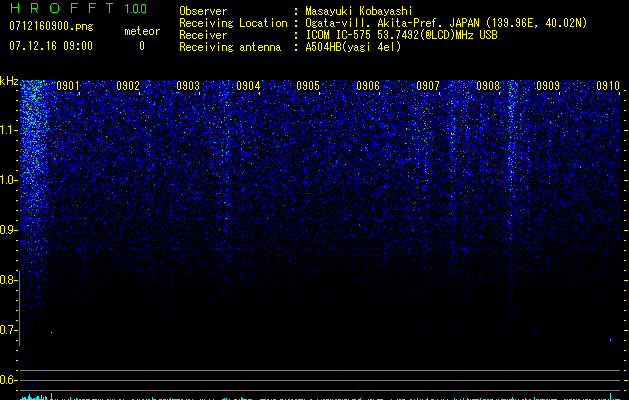Click the meteor label
This screenshot has height=400, width=629.
142,31
